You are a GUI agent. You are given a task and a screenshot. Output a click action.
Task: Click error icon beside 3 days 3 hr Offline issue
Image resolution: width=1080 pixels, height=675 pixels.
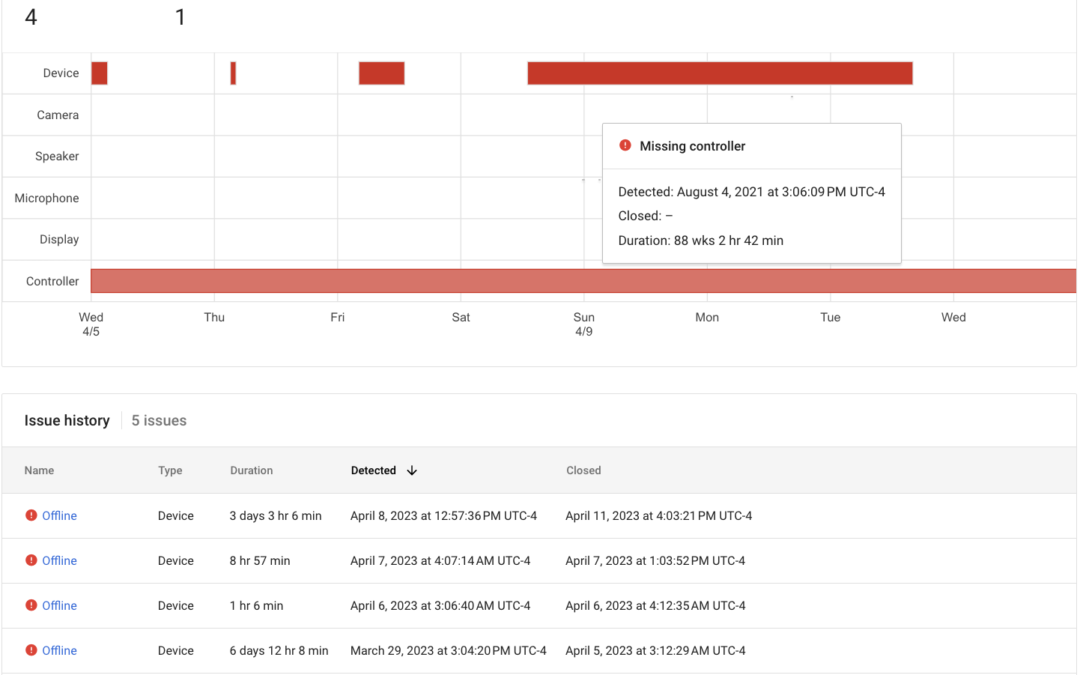(x=31, y=515)
